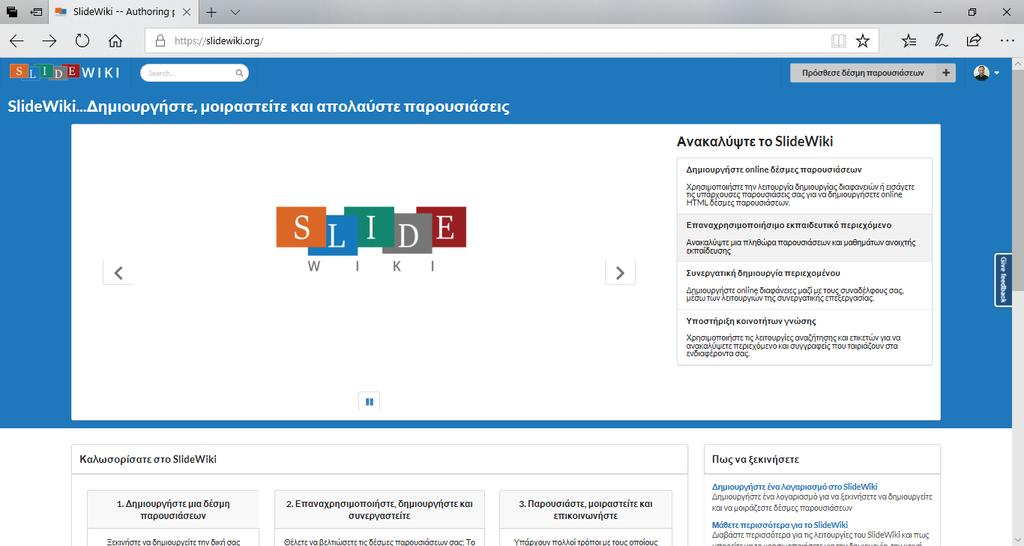Open Μάθετε περισσότερα για το SlideWiki link
Image resolution: width=1024 pixels, height=546 pixels.
(780, 524)
